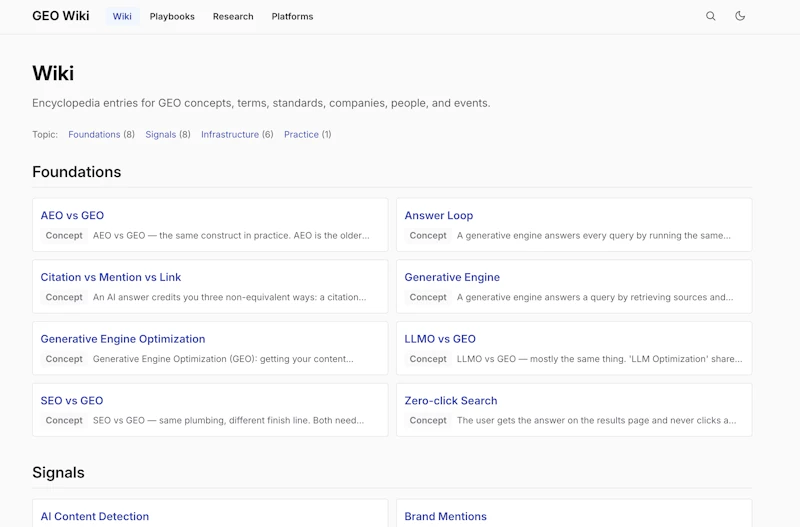Open the AEO vs GEO entry
The image size is (800, 527).
(72, 215)
